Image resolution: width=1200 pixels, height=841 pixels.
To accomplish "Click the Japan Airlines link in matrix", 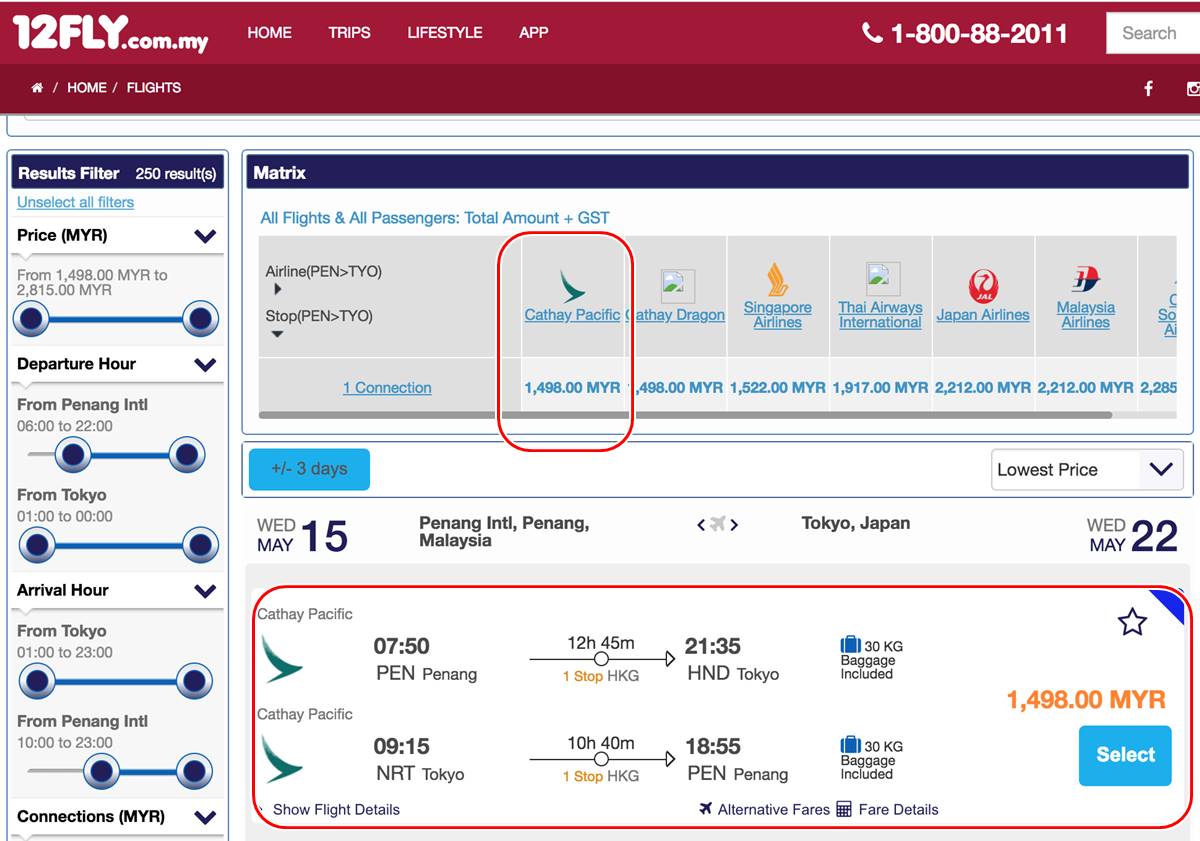I will point(983,315).
